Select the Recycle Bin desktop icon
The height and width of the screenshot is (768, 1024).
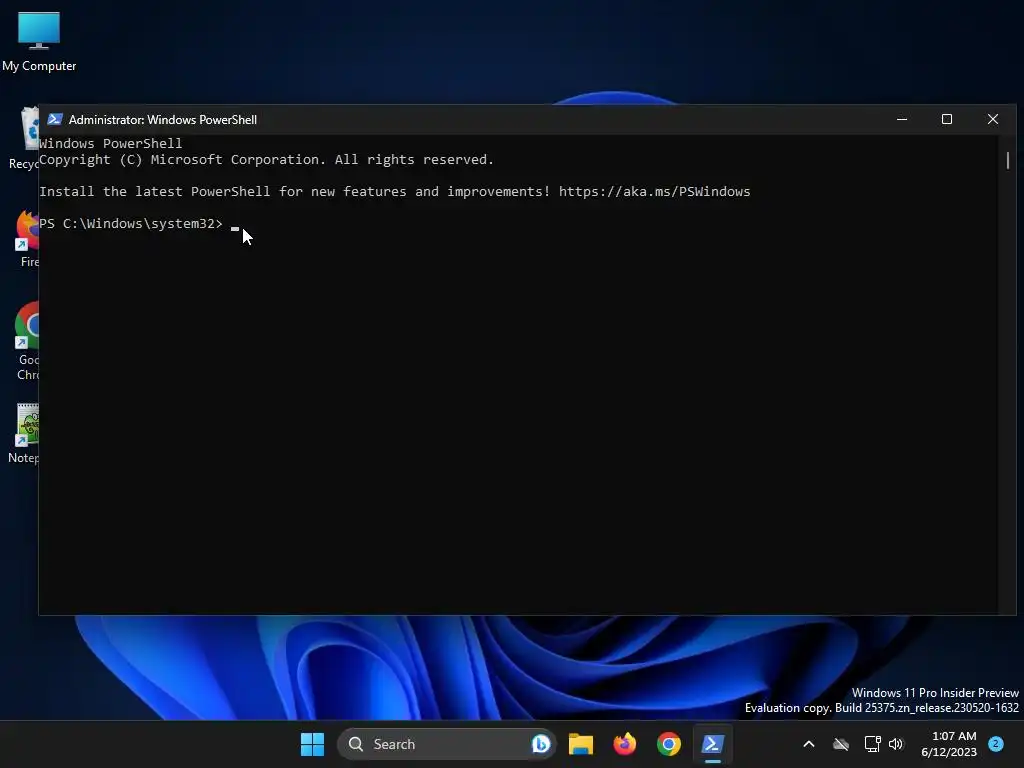24,138
